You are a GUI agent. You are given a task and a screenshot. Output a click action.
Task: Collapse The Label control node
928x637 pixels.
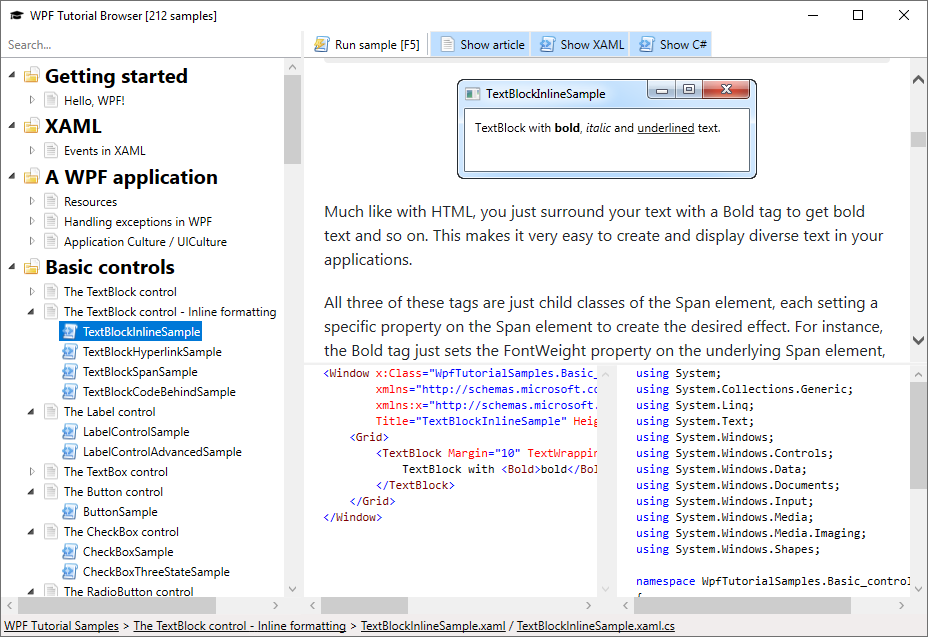click(x=30, y=411)
